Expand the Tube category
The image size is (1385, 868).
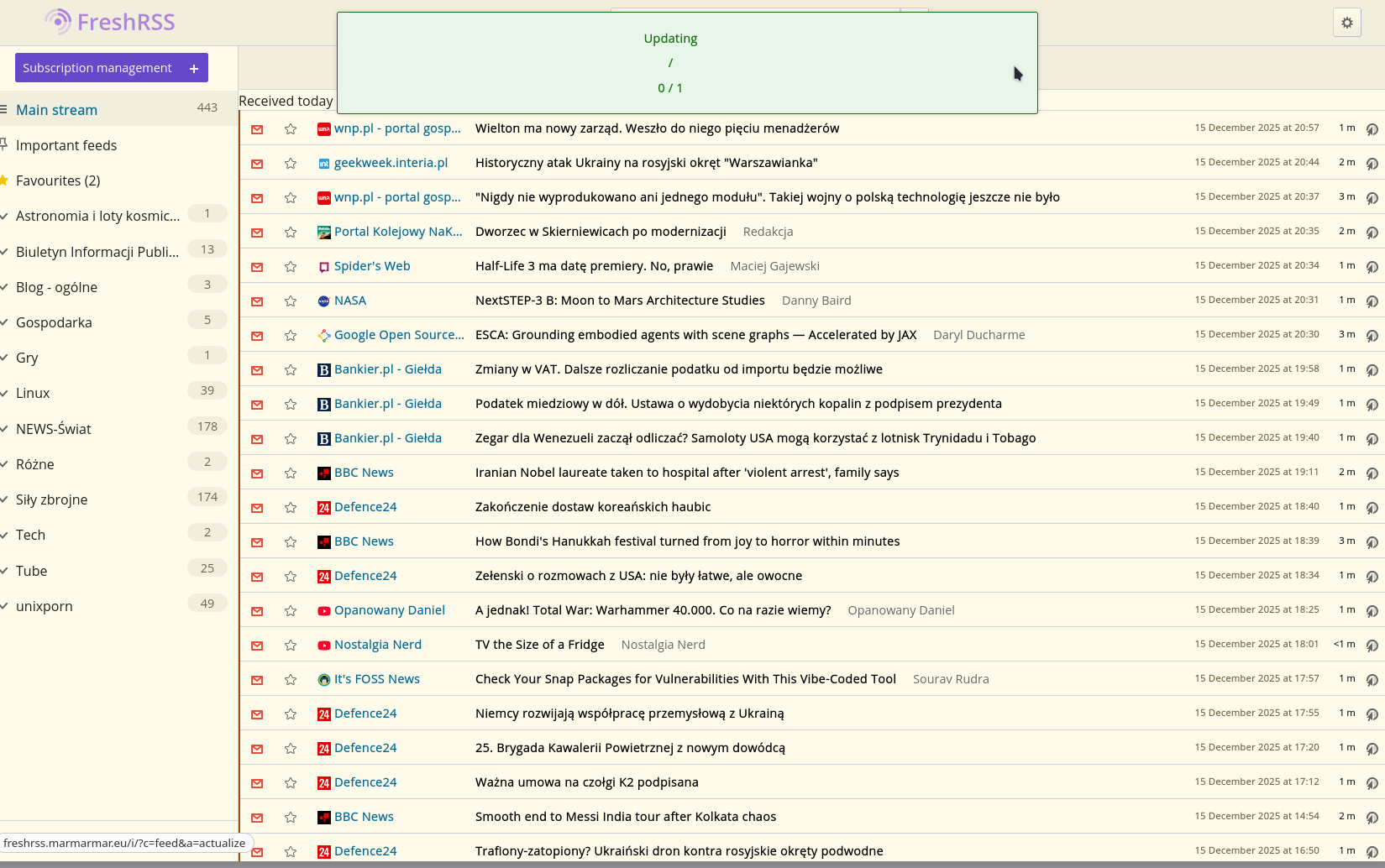coord(4,571)
